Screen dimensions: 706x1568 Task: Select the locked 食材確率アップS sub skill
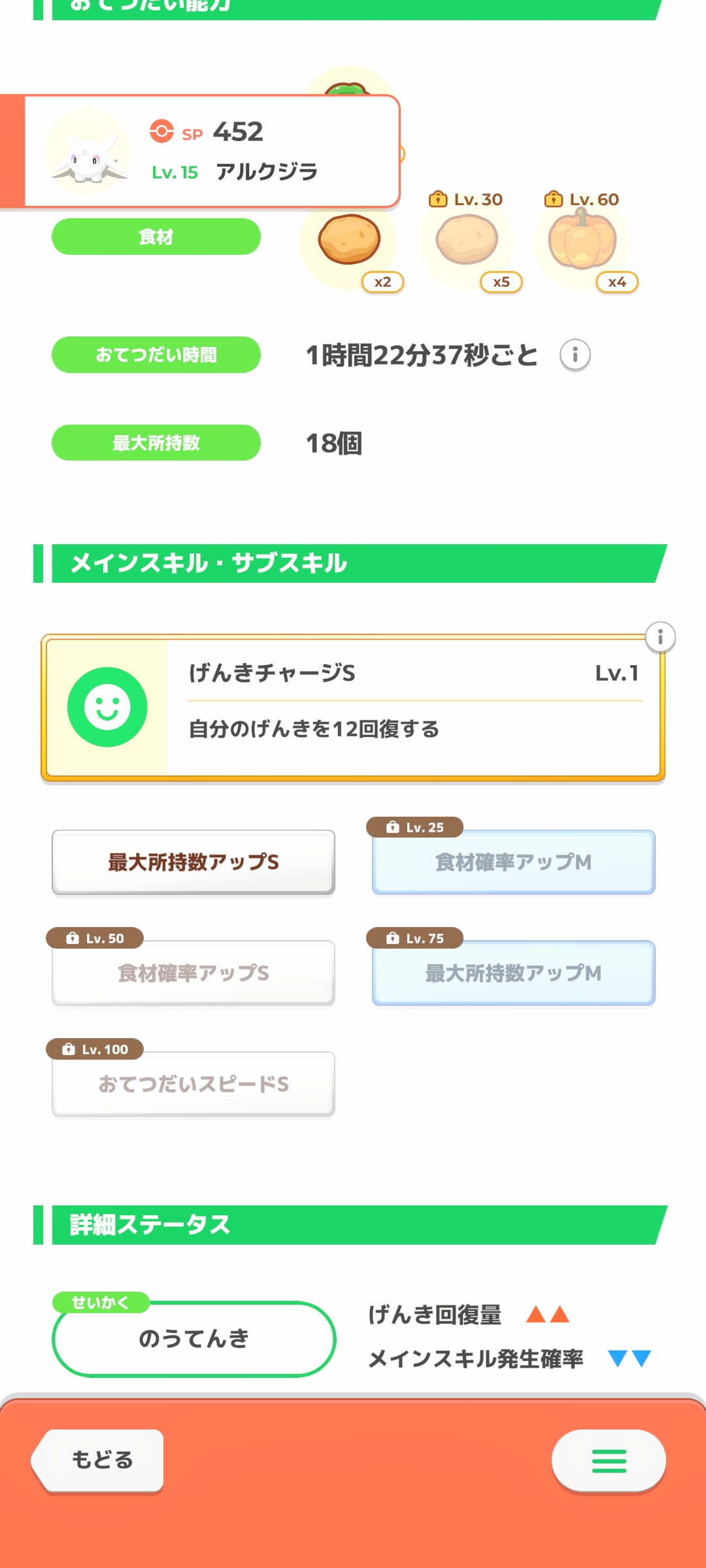click(193, 973)
